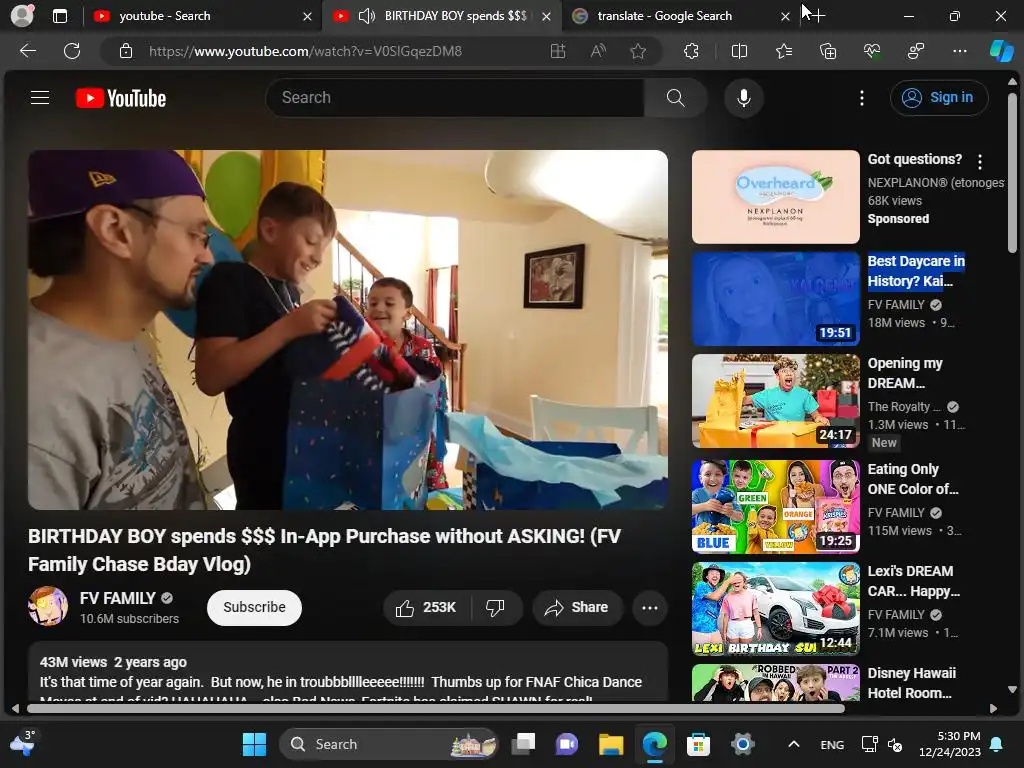Viewport: 1024px width, 768px height.
Task: Share the video with the Share button
Action: pyautogui.click(x=577, y=608)
